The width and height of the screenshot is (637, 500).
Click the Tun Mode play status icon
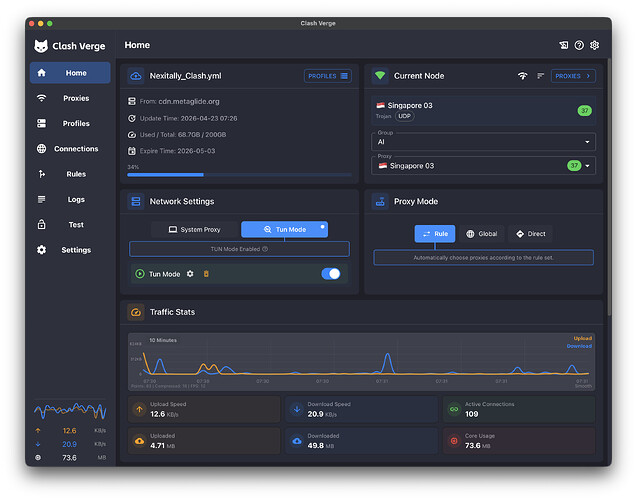coord(140,274)
